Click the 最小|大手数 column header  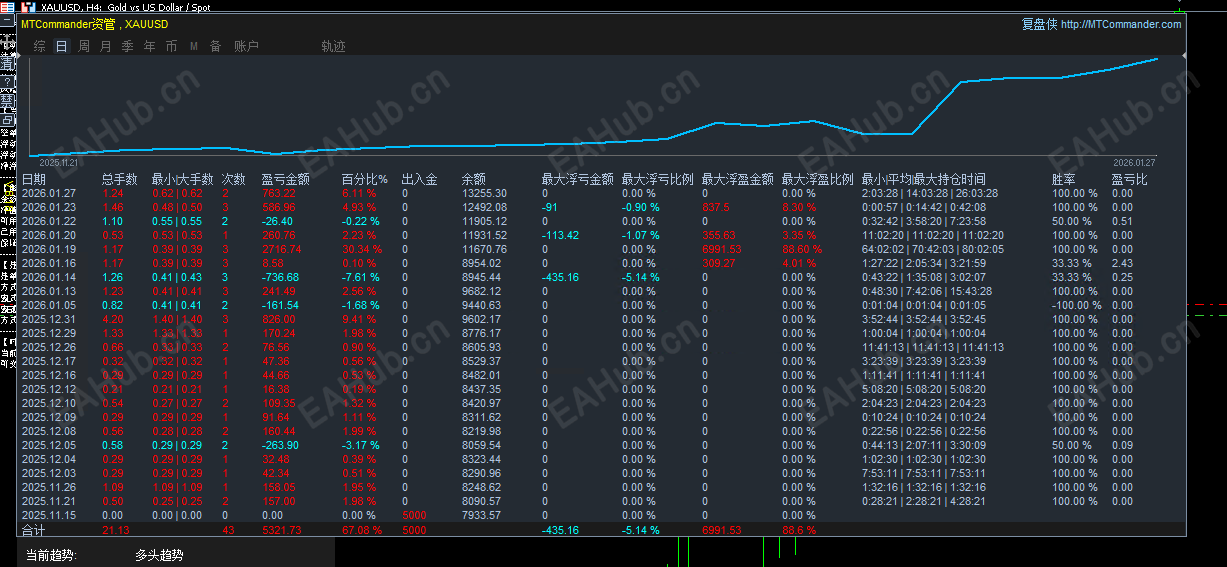point(182,179)
